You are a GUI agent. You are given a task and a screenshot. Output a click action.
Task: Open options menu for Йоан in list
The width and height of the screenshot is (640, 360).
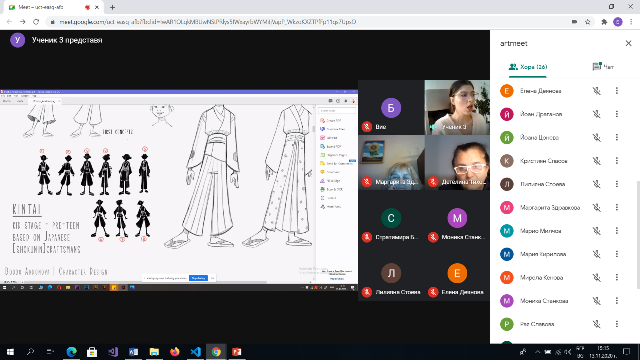617,114
